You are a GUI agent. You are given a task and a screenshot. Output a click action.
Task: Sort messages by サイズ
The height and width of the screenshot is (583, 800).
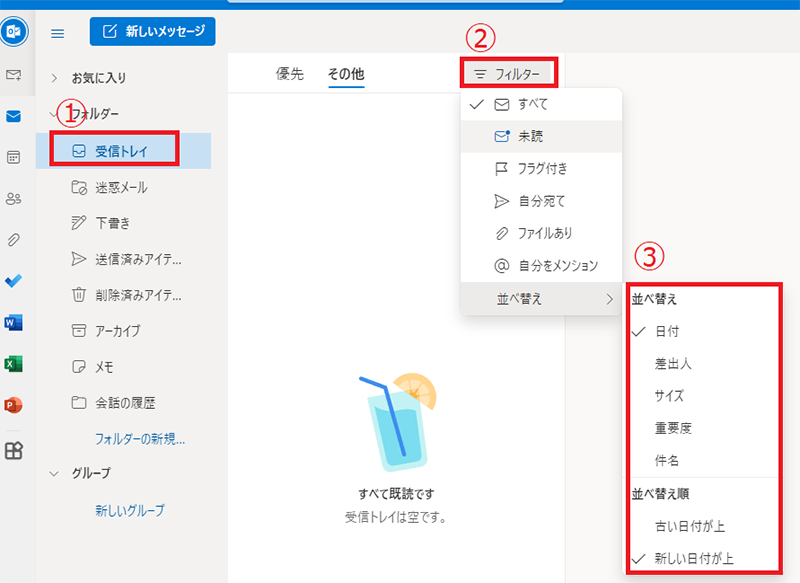pos(703,396)
